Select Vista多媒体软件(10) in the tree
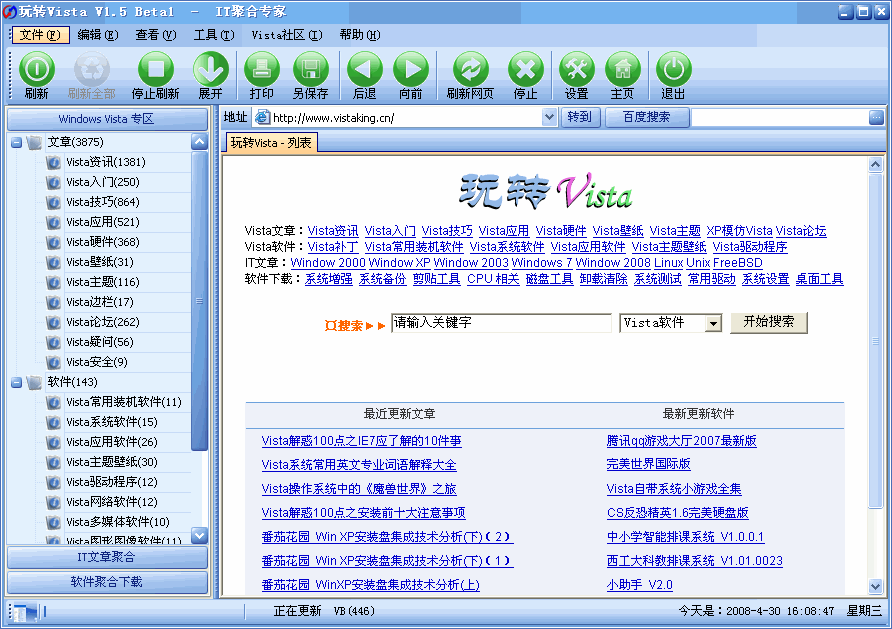This screenshot has height=629, width=892. [x=118, y=522]
